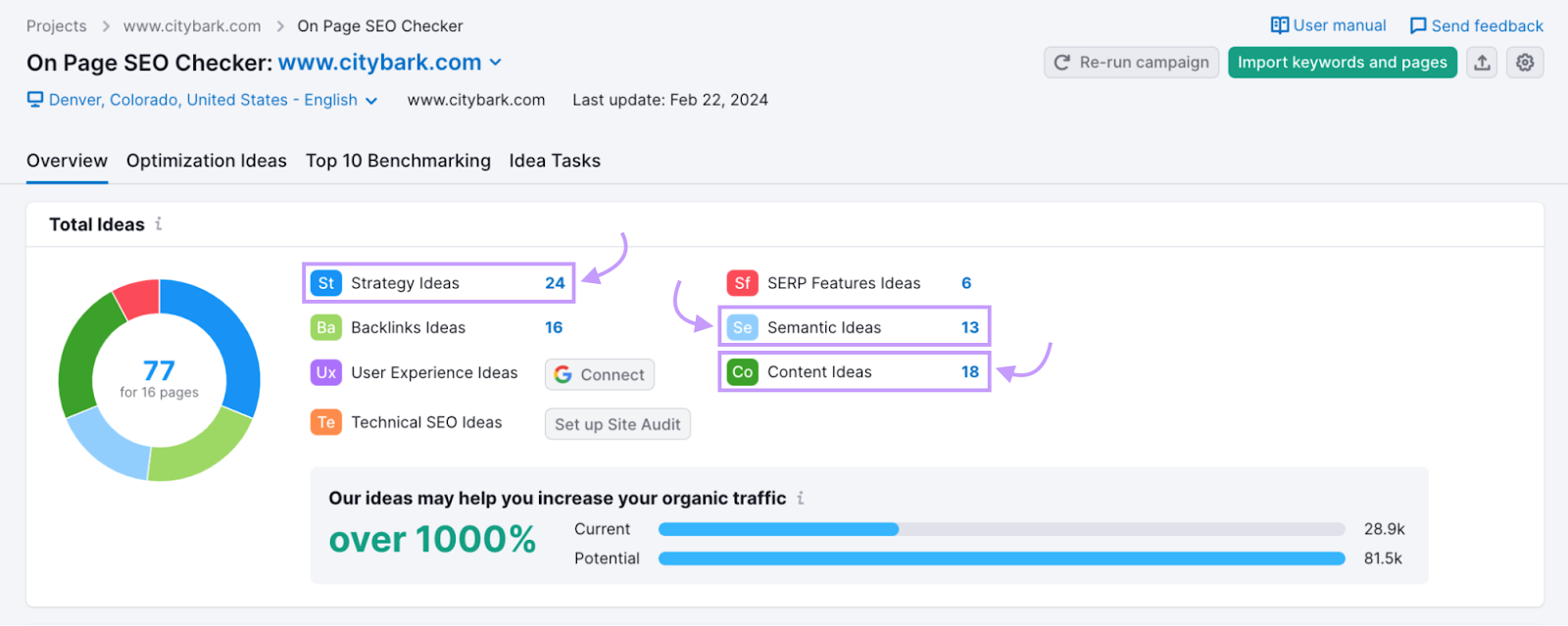Viewport: 1568px width, 626px height.
Task: Switch to the Optimization Ideas tab
Action: [206, 161]
